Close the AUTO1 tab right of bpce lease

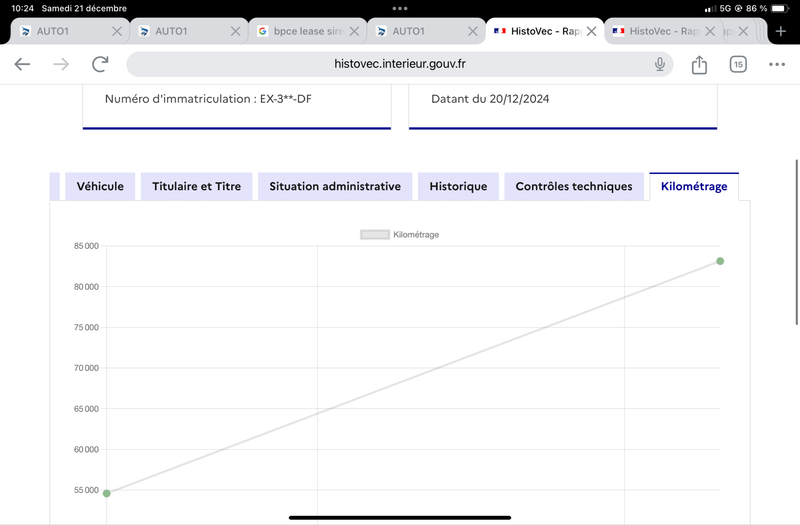point(472,31)
